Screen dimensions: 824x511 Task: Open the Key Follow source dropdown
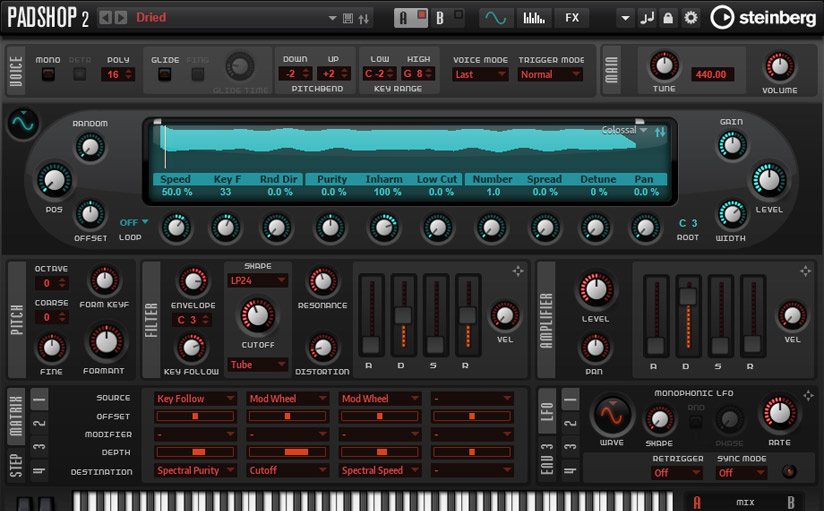(195, 398)
